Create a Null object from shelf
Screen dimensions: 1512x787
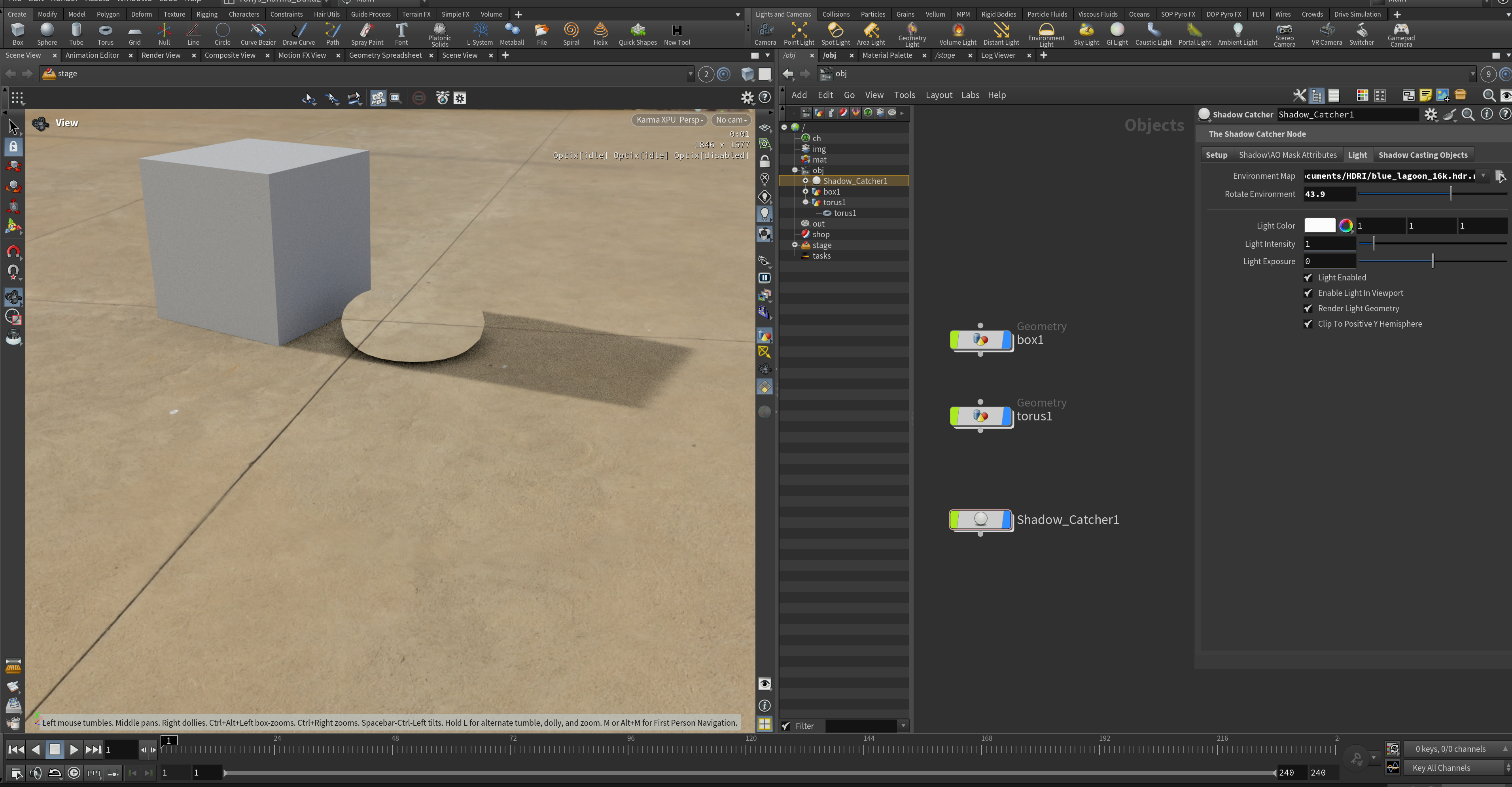coord(165,34)
